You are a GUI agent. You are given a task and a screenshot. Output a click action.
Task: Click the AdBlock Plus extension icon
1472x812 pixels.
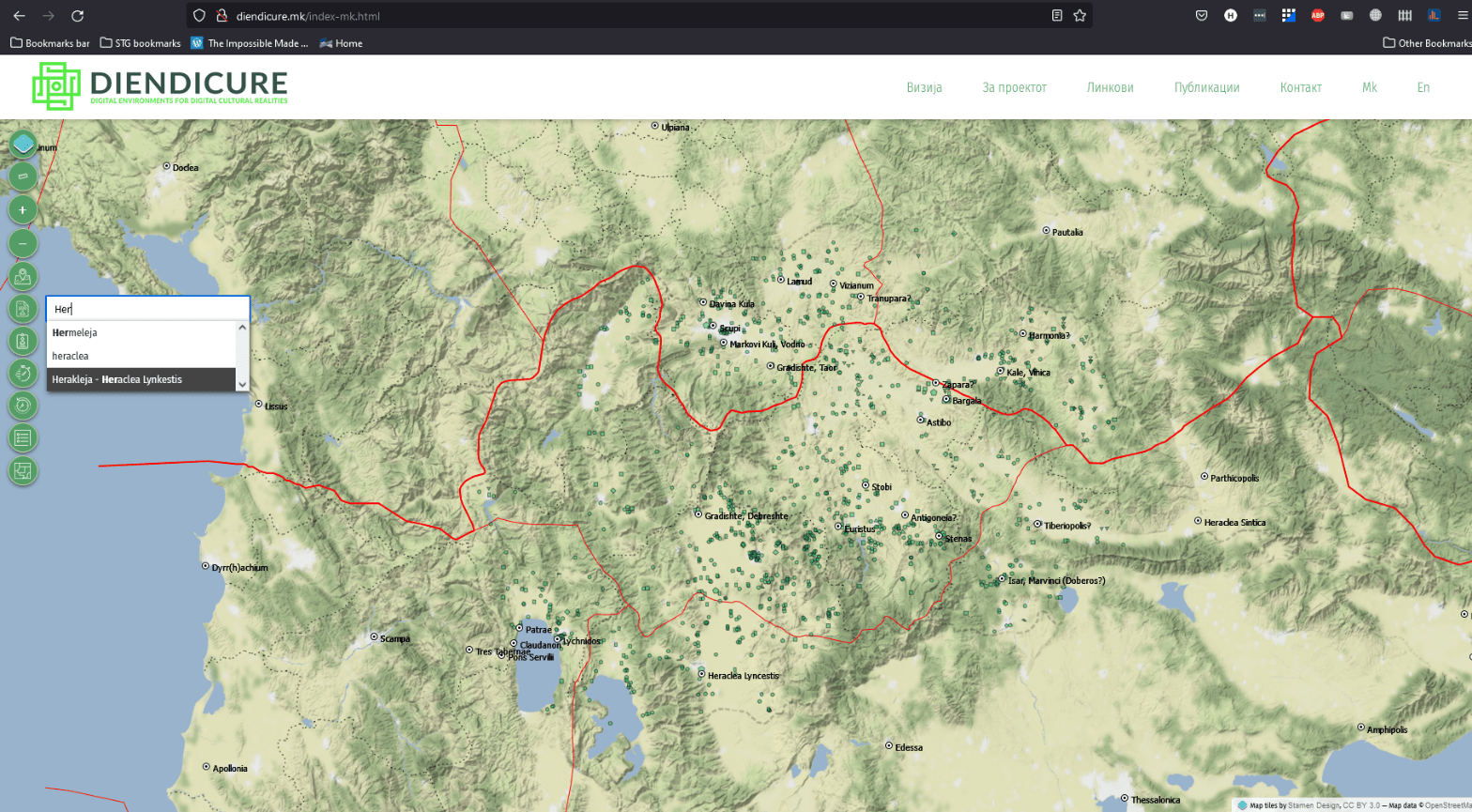tap(1317, 15)
